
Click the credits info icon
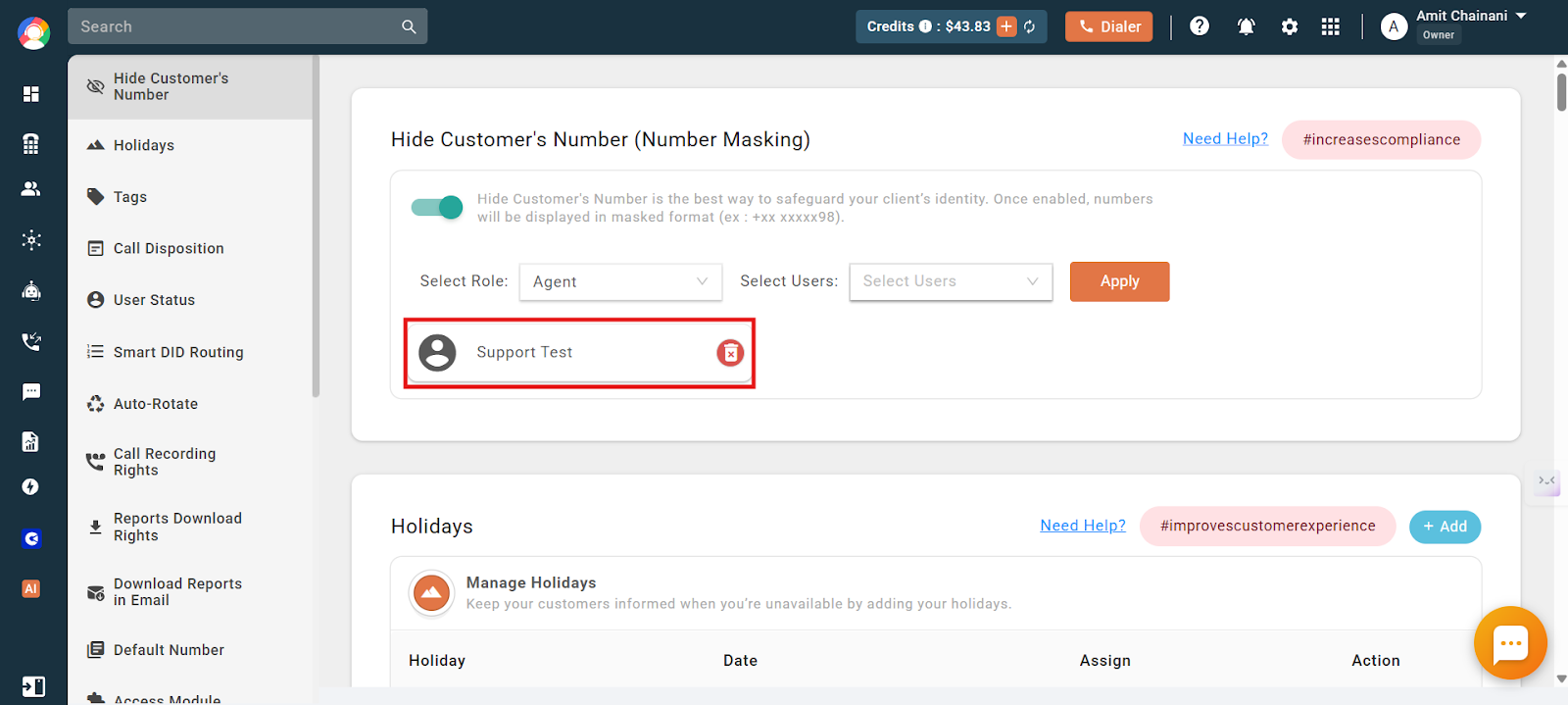coord(925,26)
